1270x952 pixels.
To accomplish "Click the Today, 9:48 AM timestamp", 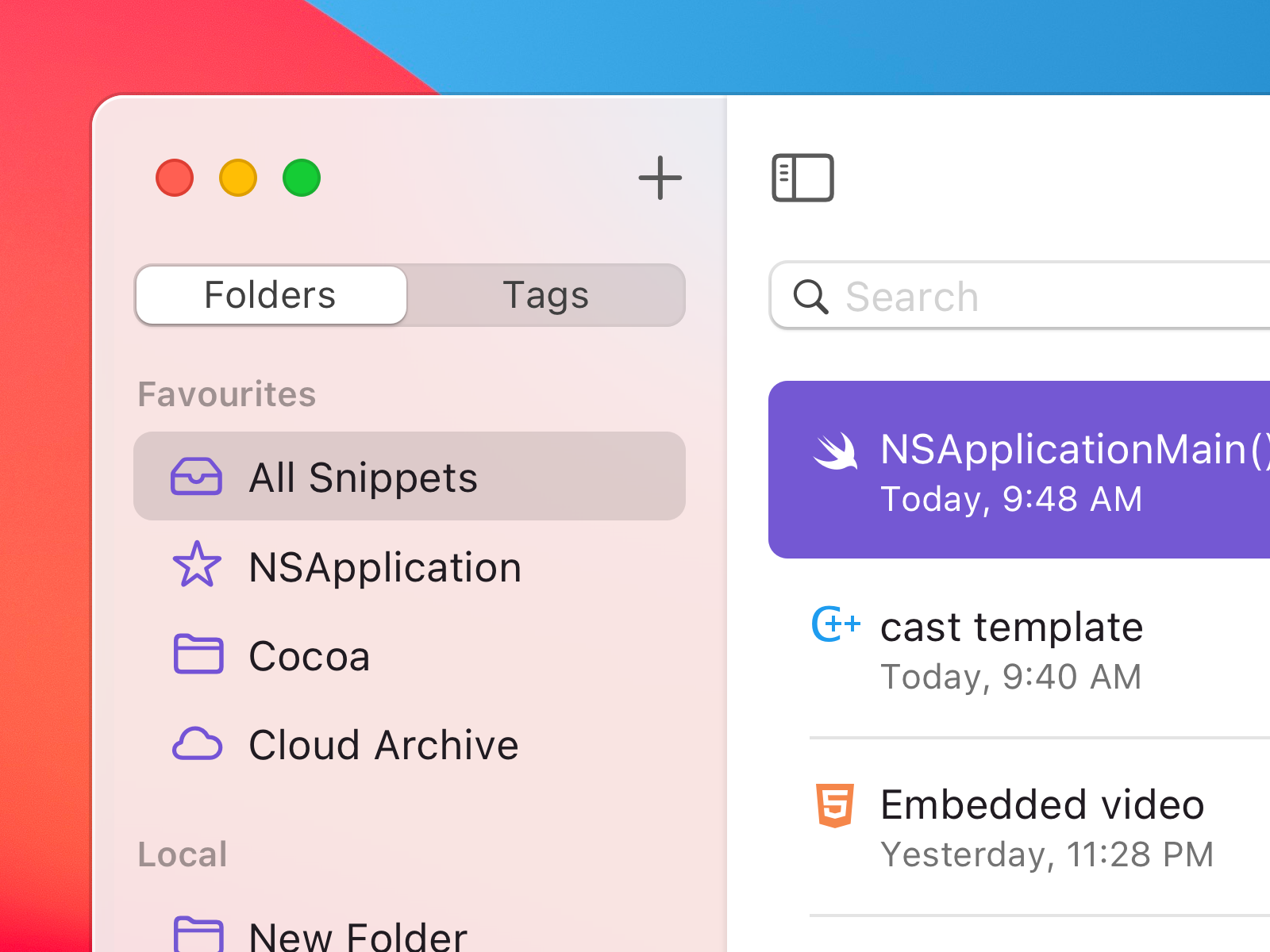I will click(x=1011, y=500).
